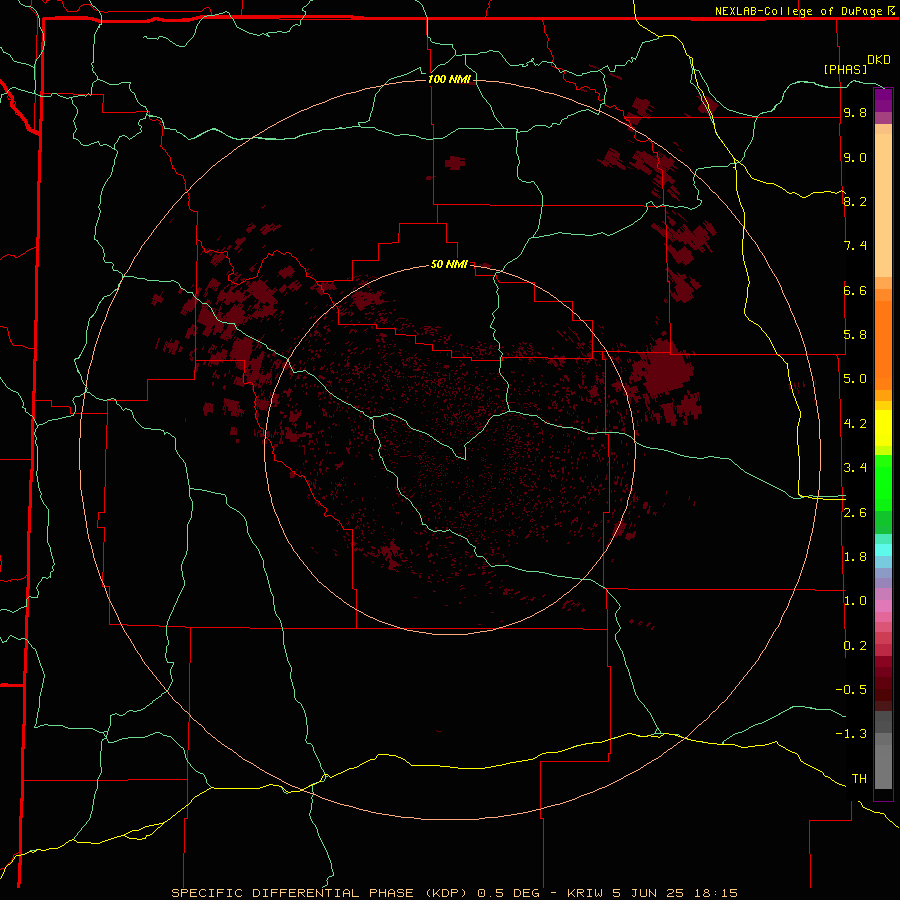
Task: Click the bright green color bar segment
Action: pyautogui.click(x=883, y=482)
